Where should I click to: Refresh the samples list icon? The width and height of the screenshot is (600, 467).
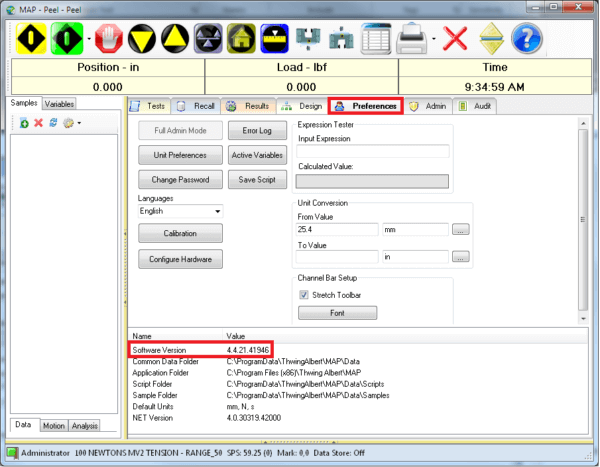pos(53,122)
